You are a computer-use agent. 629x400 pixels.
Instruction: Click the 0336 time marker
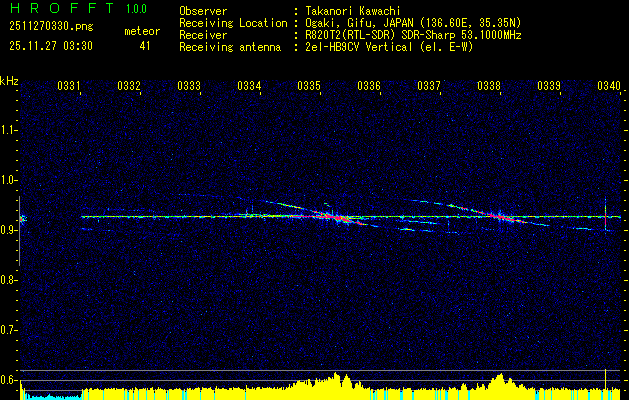coord(369,85)
